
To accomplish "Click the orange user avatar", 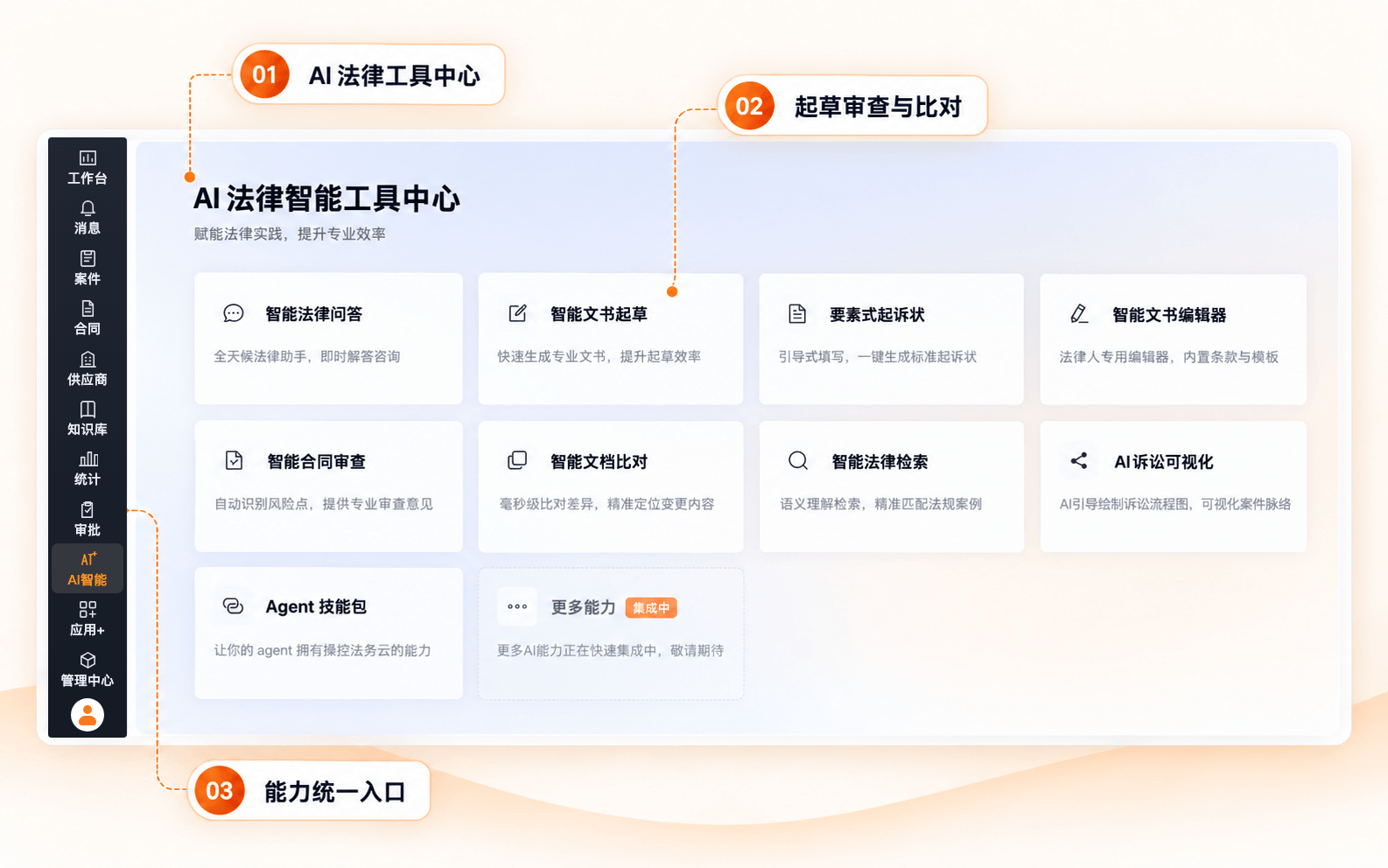I will (88, 715).
